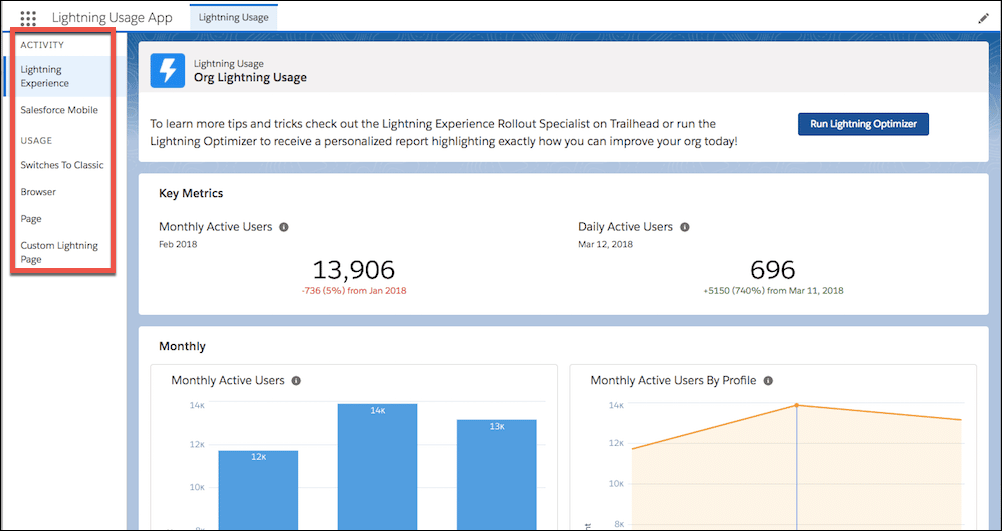1002x531 pixels.
Task: Click the ACTIVITY sidebar section label
Action: pos(42,45)
